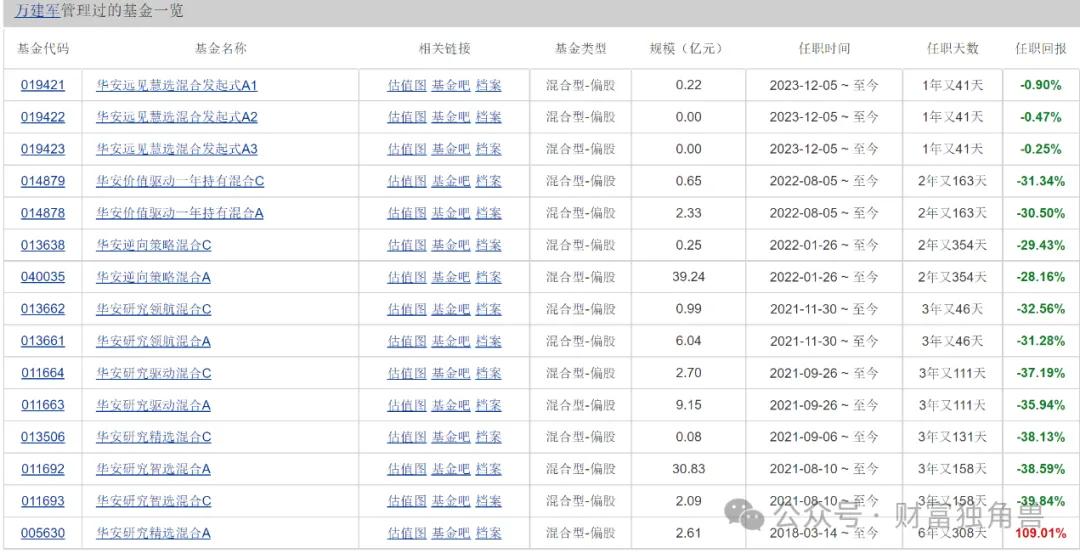Click the 基金代码 column header

pyautogui.click(x=43, y=49)
